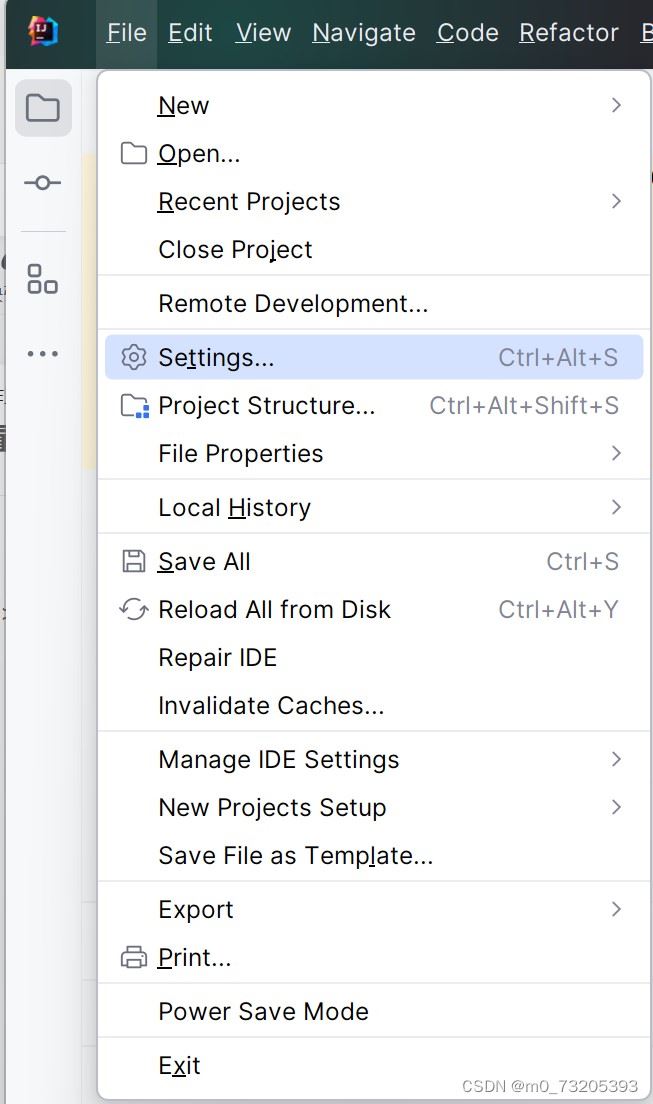This screenshot has width=653, height=1104.
Task: Click the printer icon beside Print
Action: point(133,957)
